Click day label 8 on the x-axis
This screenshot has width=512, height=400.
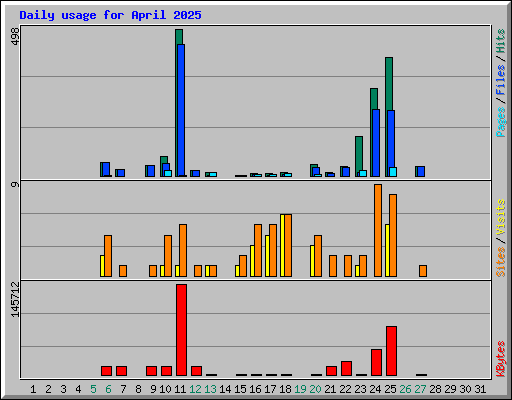138,389
